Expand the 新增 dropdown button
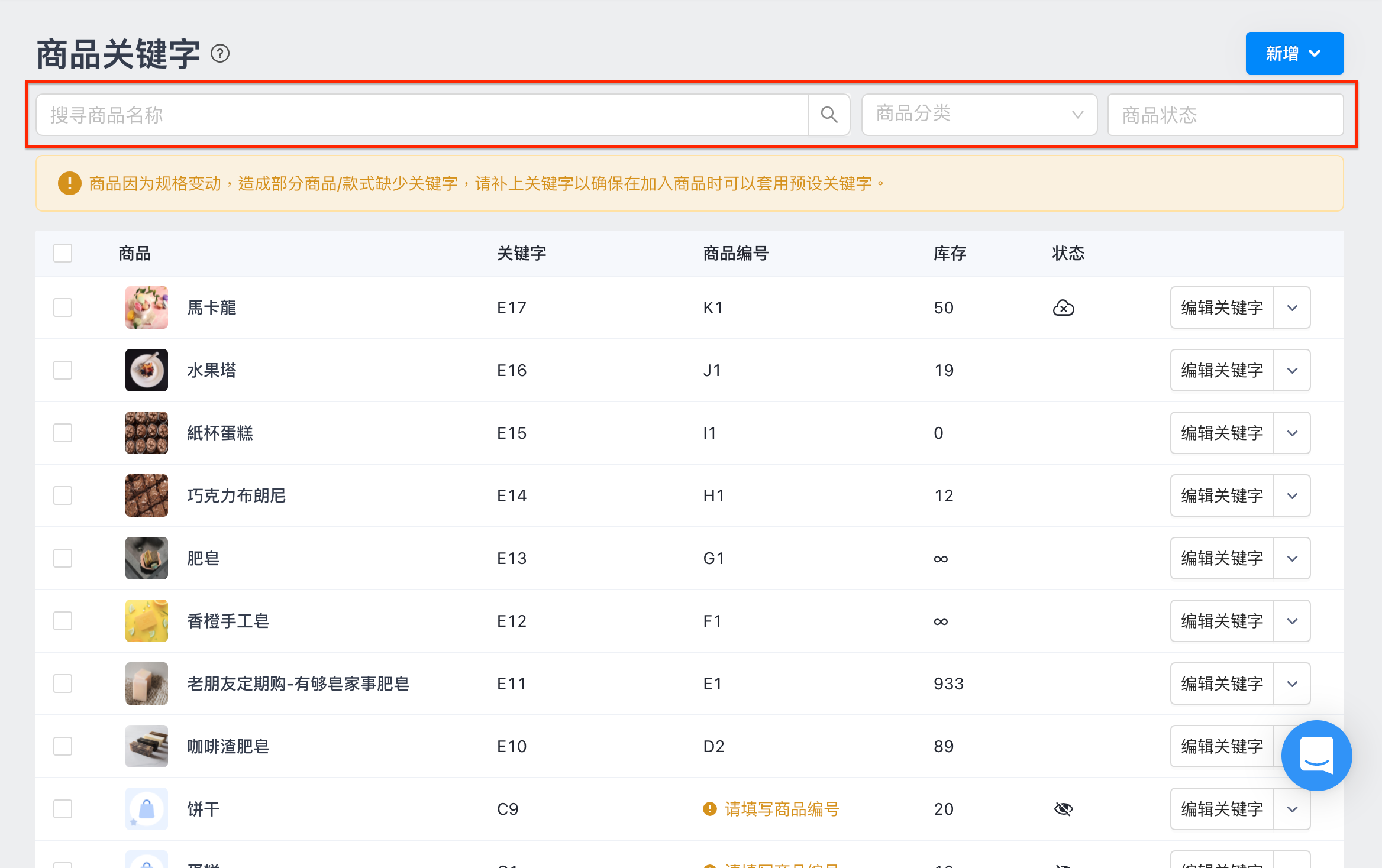The width and height of the screenshot is (1382, 868). pos(1294,53)
